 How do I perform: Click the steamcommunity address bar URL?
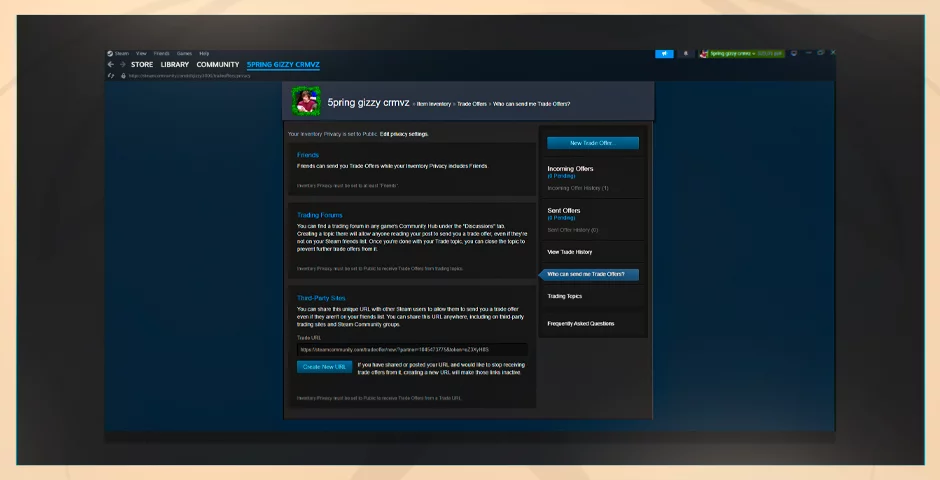click(189, 76)
